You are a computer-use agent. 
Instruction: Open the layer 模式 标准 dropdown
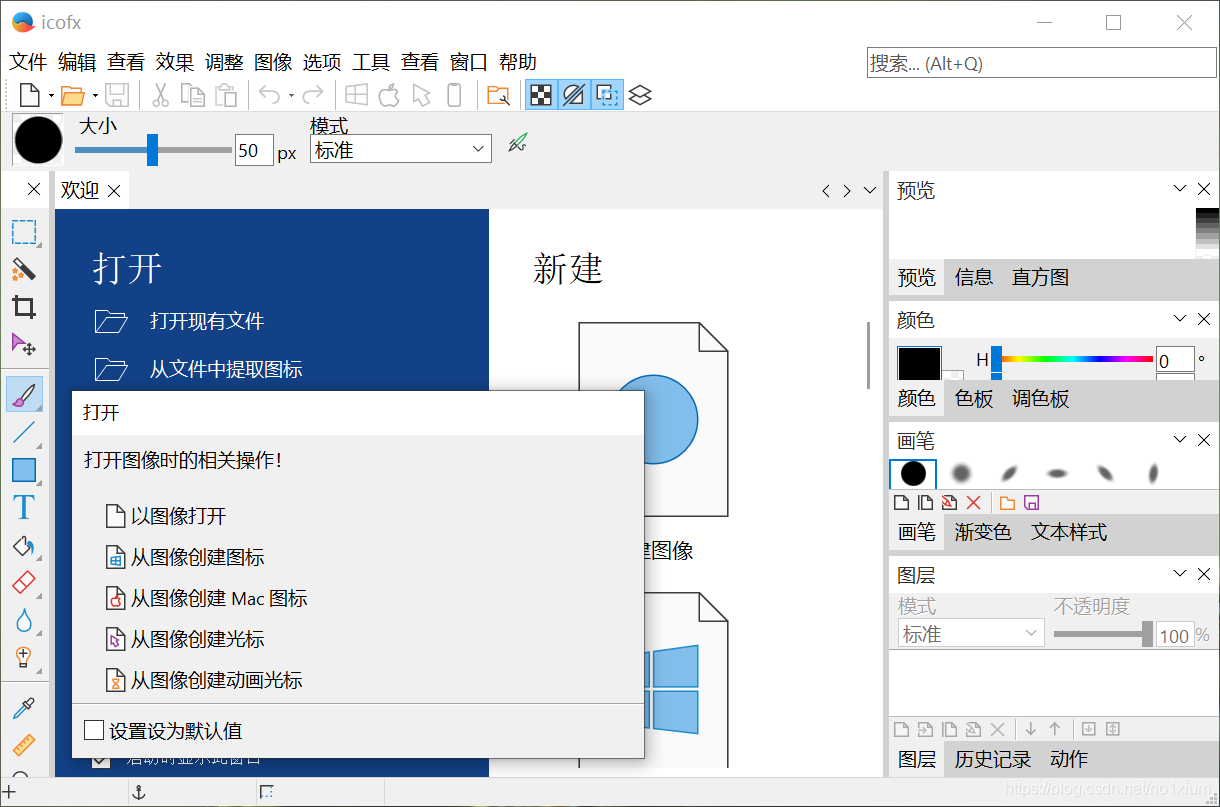[x=971, y=634]
